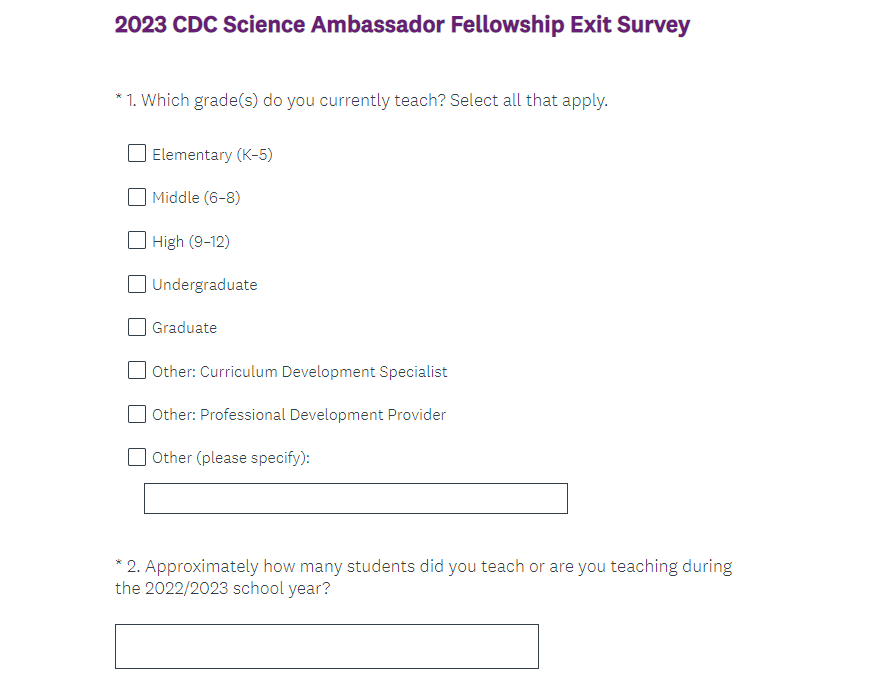The image size is (873, 690).
Task: Focus the Other (please specify) text field
Action: [355, 498]
